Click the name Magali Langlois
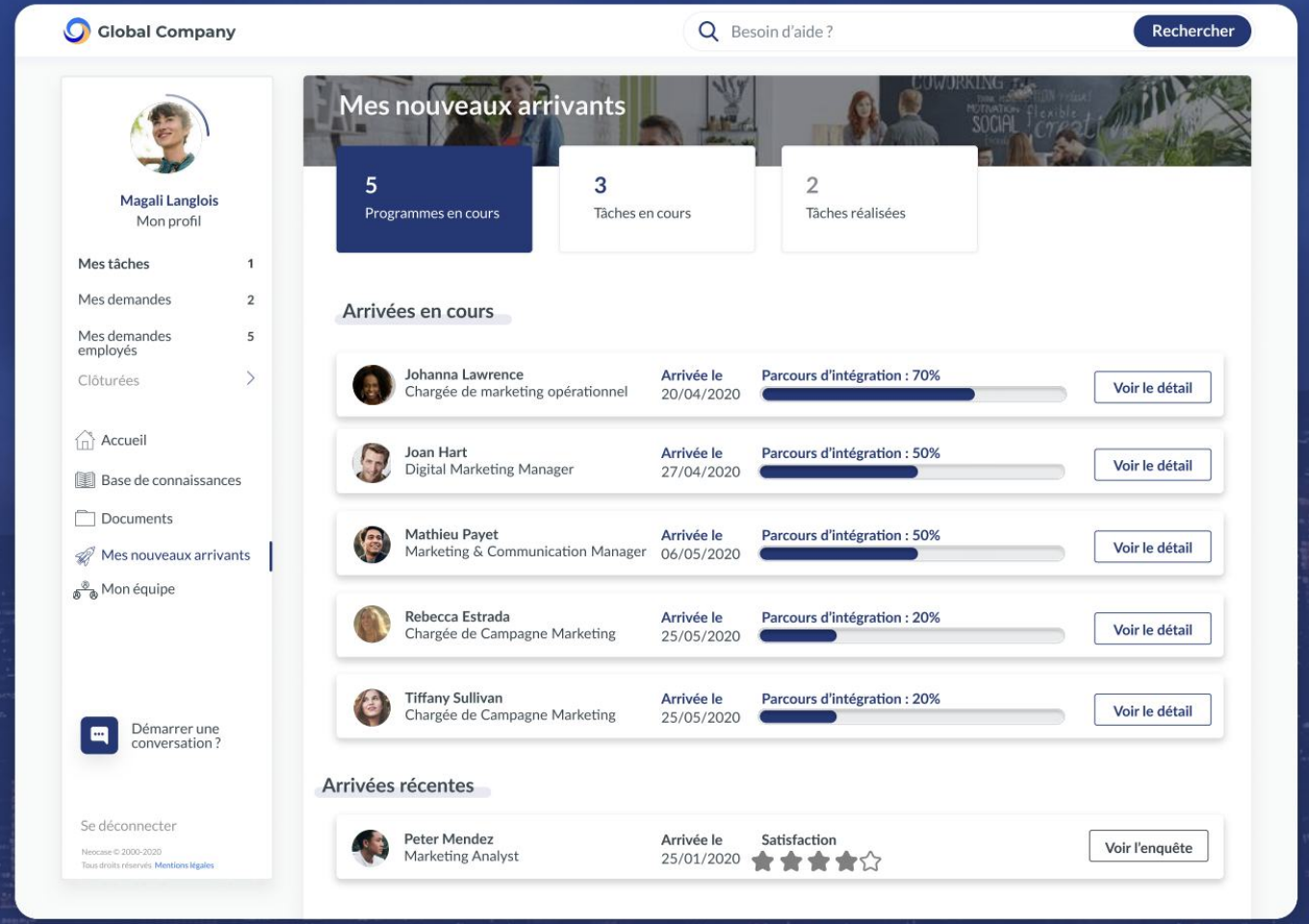This screenshot has height=924, width=1309. 169,200
